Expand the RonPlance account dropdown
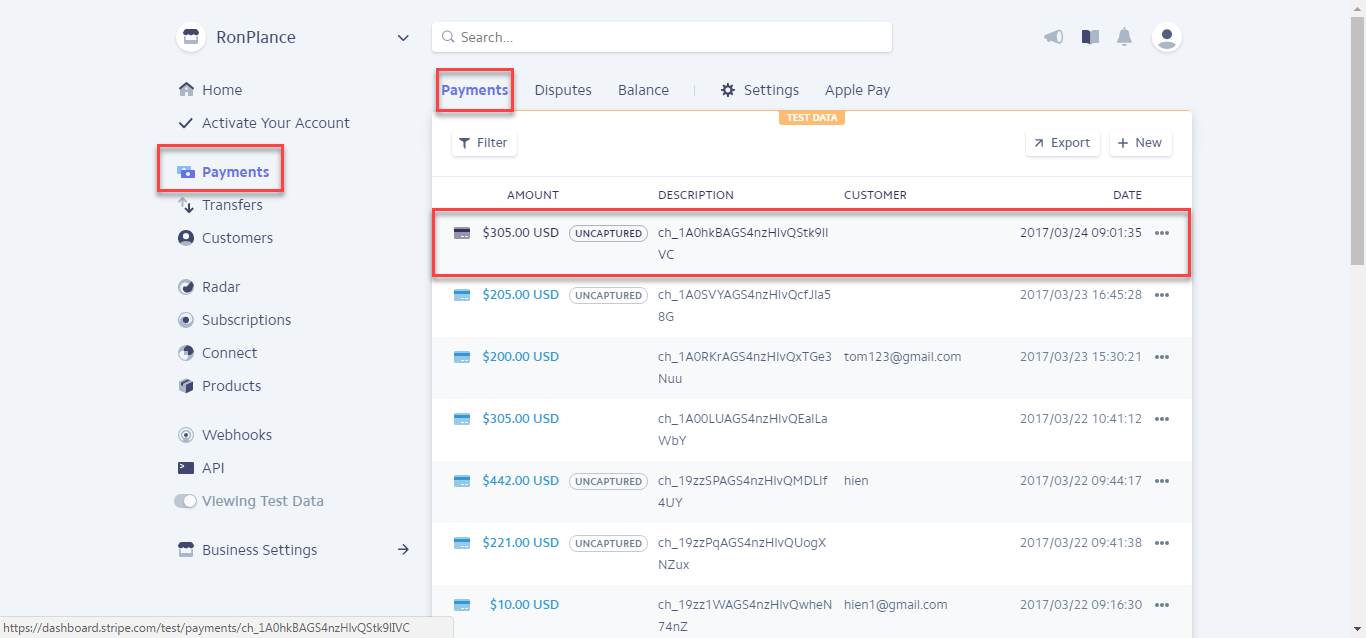This screenshot has height=638, width=1366. 403,38
